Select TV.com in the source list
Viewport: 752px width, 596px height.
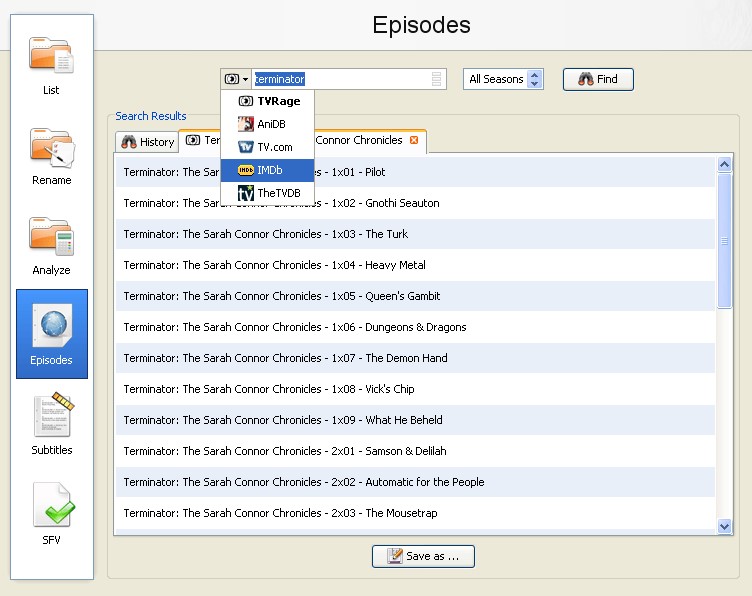(267, 147)
